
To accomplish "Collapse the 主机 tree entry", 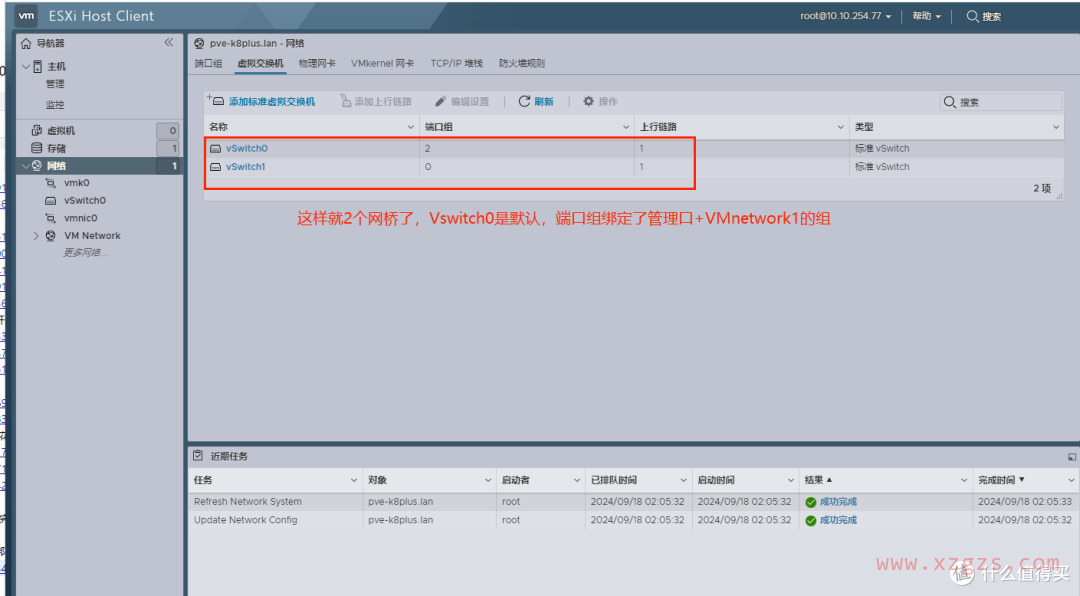I will click(x=25, y=66).
